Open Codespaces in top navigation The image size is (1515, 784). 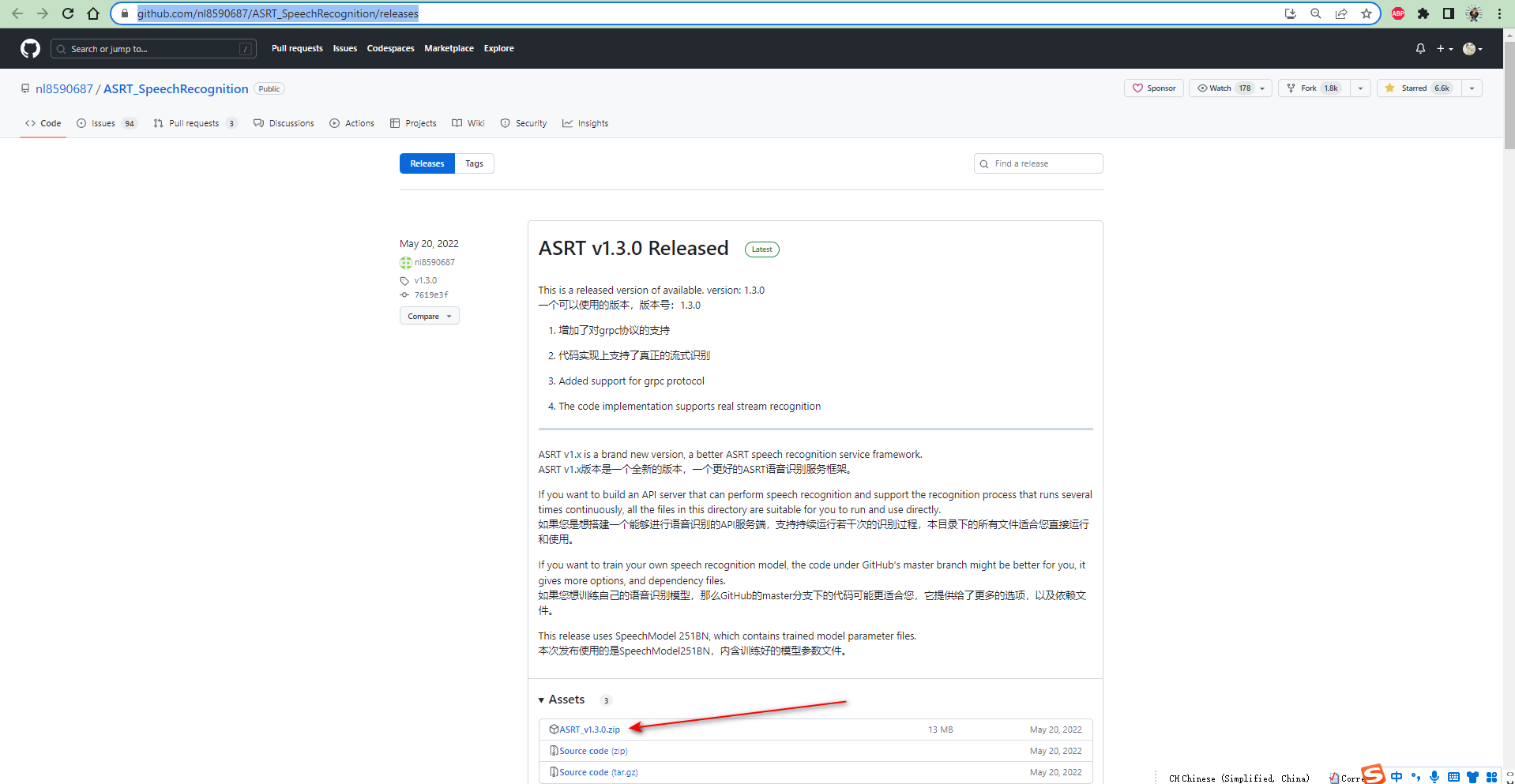390,49
